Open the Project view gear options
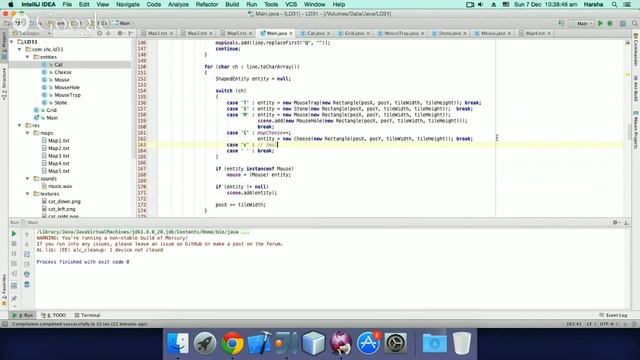Image resolution: width=640 pixels, height=360 pixels. tap(120, 33)
